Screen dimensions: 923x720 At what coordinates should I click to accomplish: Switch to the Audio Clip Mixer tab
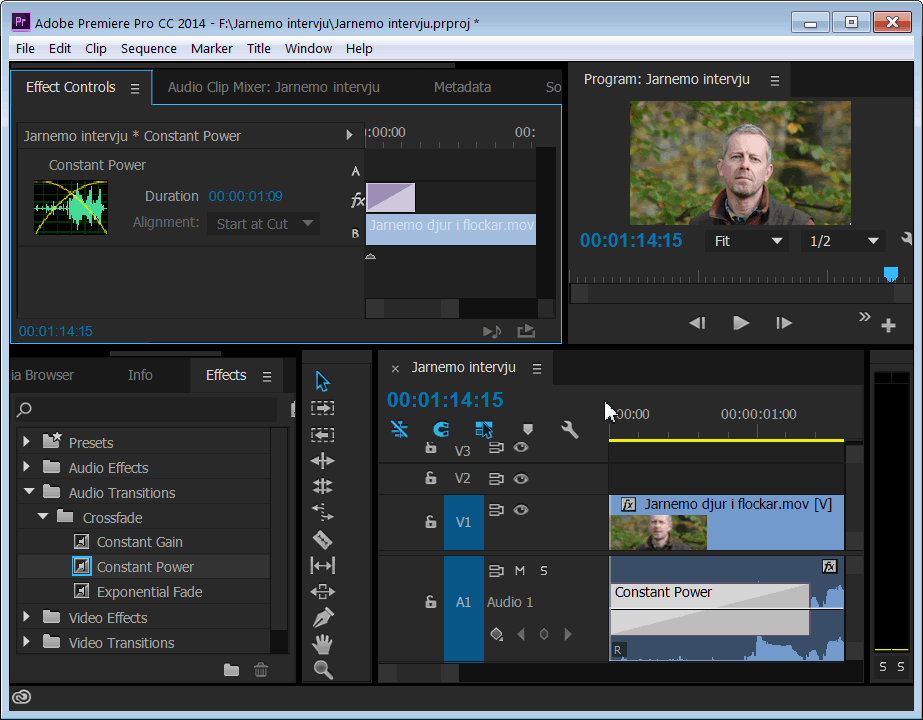(x=273, y=87)
